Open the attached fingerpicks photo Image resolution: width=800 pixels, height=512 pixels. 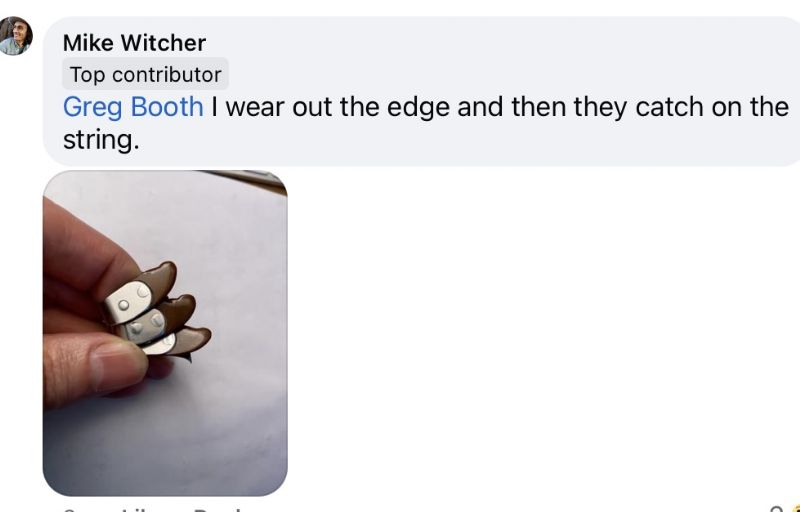165,333
